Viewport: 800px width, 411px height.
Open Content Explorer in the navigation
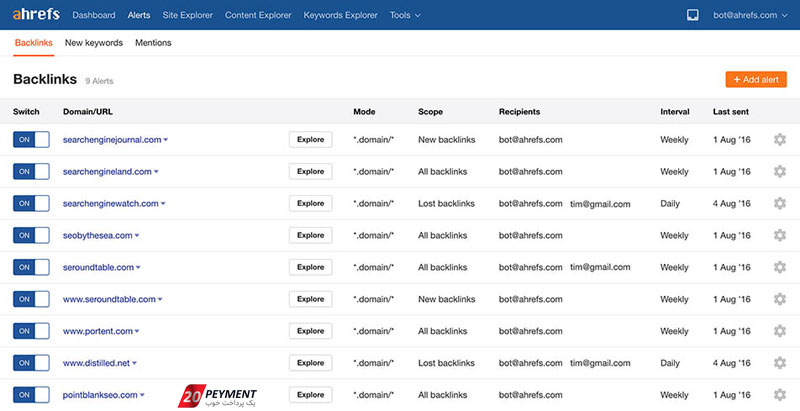tap(258, 15)
